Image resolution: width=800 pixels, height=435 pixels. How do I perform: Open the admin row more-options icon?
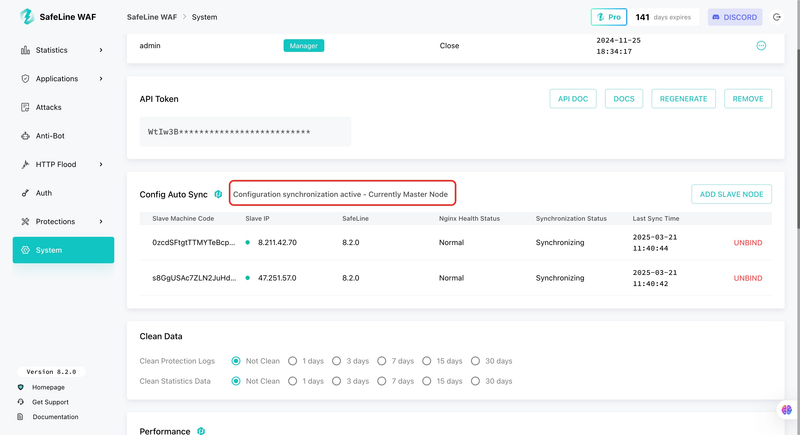pos(761,45)
